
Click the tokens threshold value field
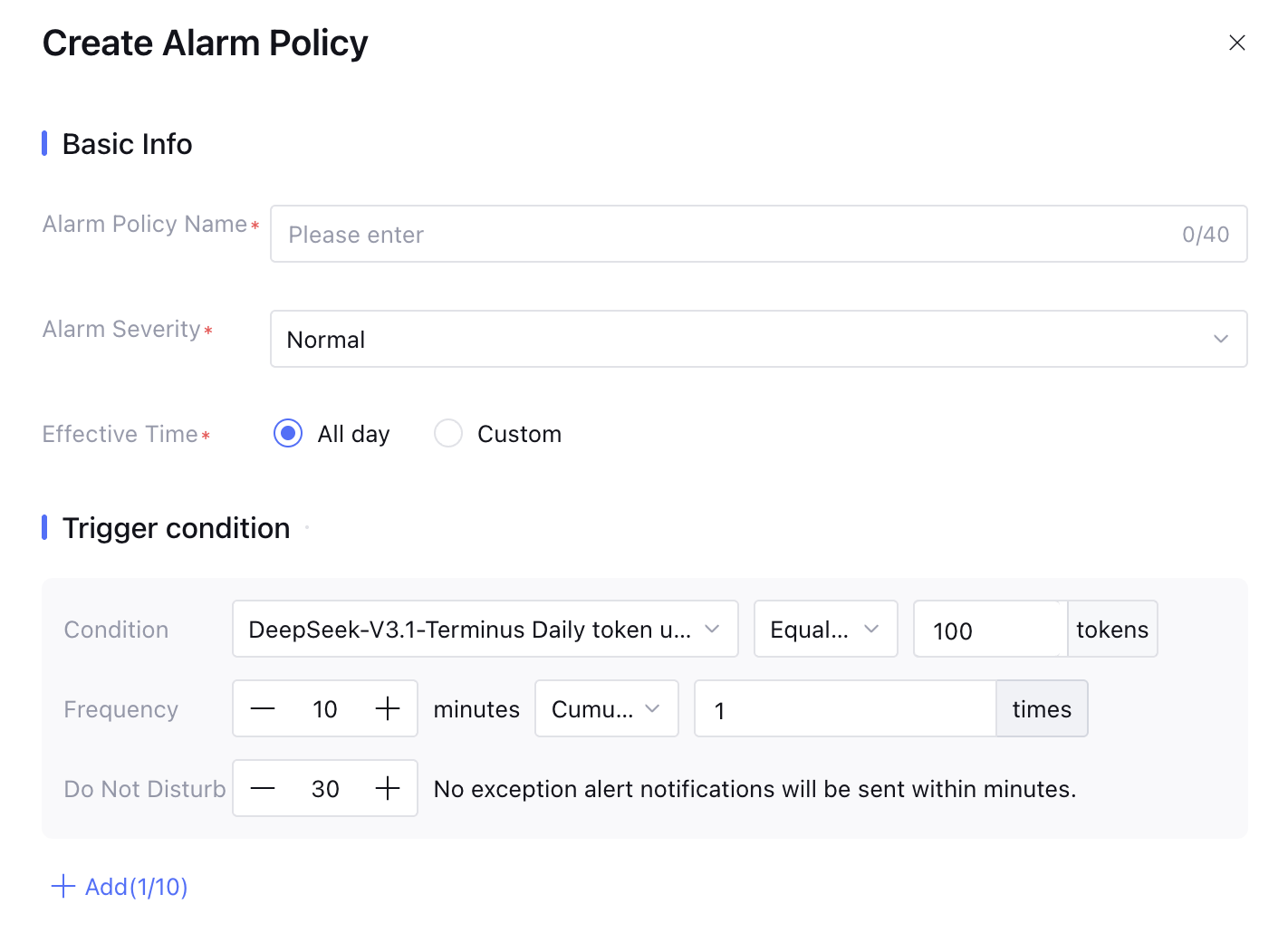pos(987,630)
